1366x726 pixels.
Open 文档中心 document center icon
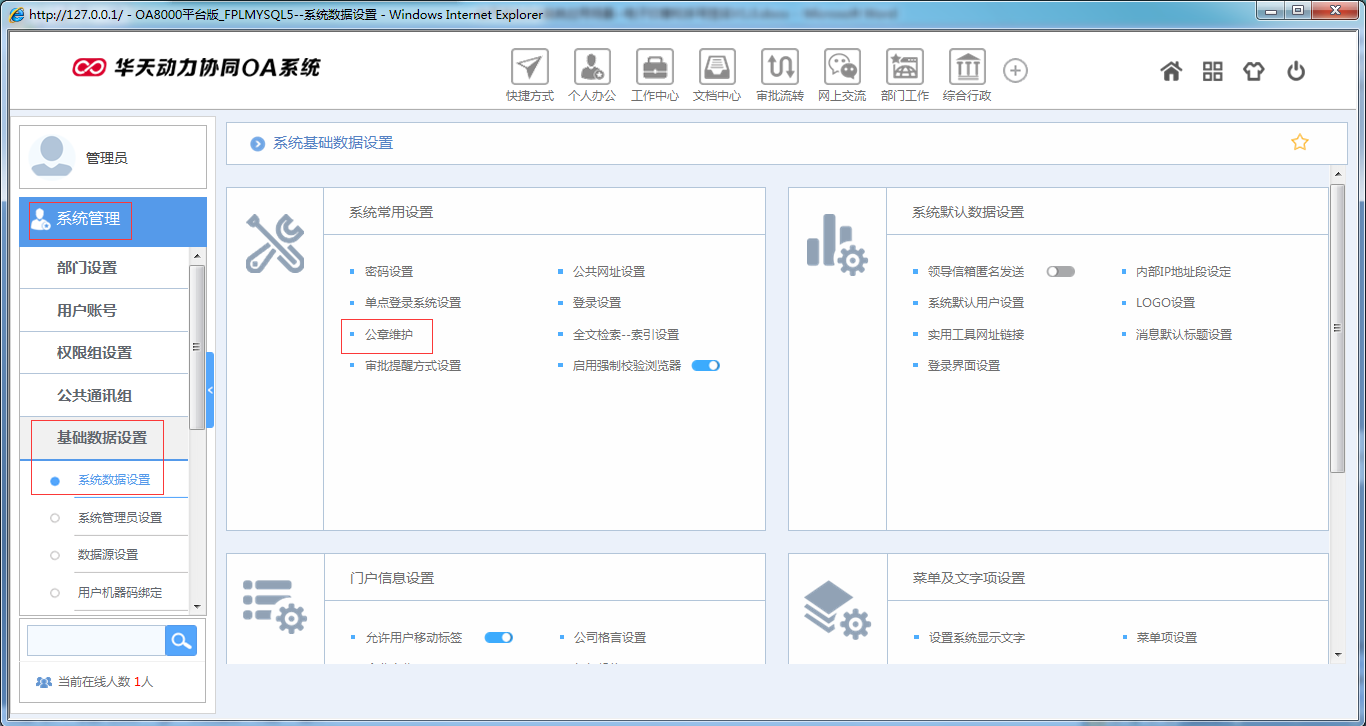(x=716, y=68)
